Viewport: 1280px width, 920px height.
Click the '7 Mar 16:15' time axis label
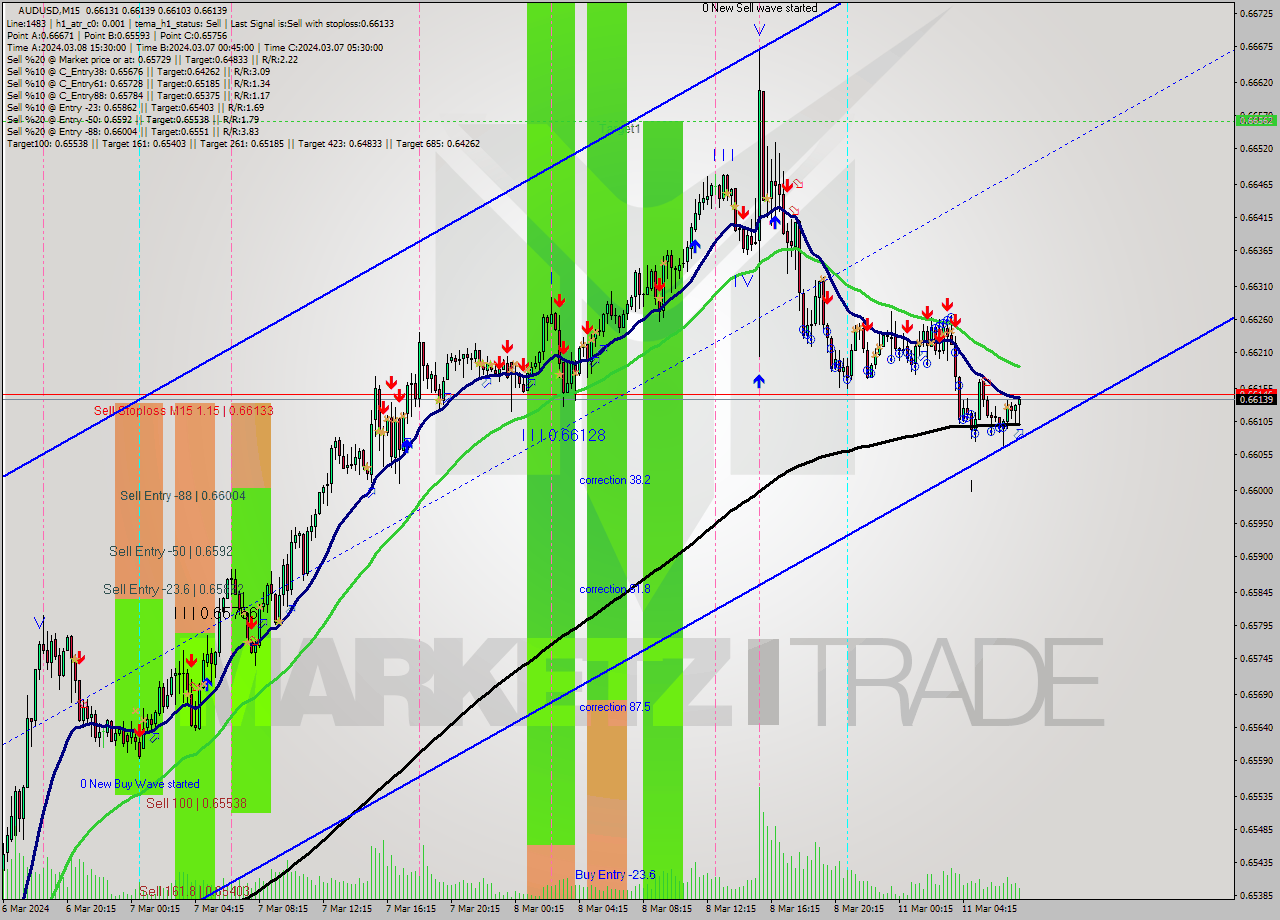411,909
